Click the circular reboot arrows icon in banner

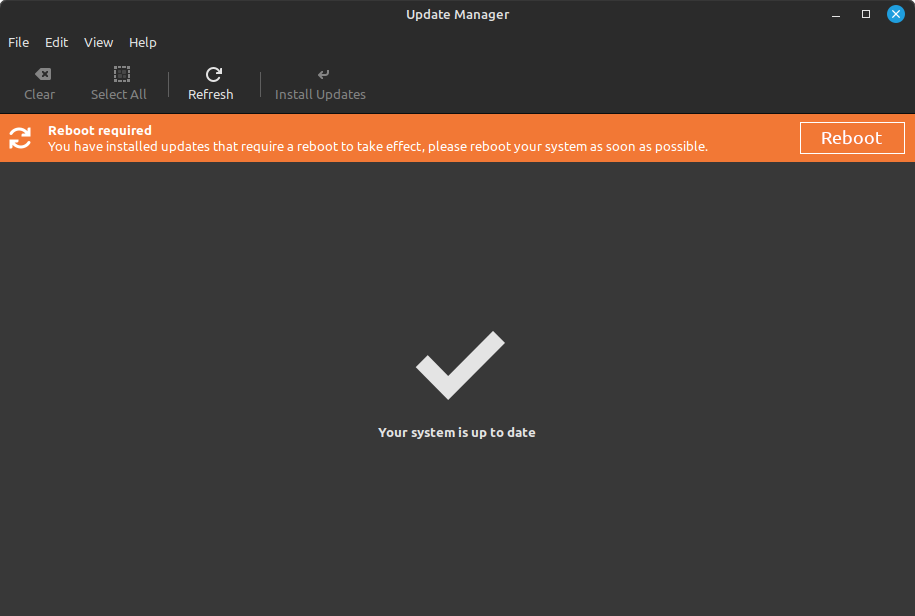click(x=20, y=138)
